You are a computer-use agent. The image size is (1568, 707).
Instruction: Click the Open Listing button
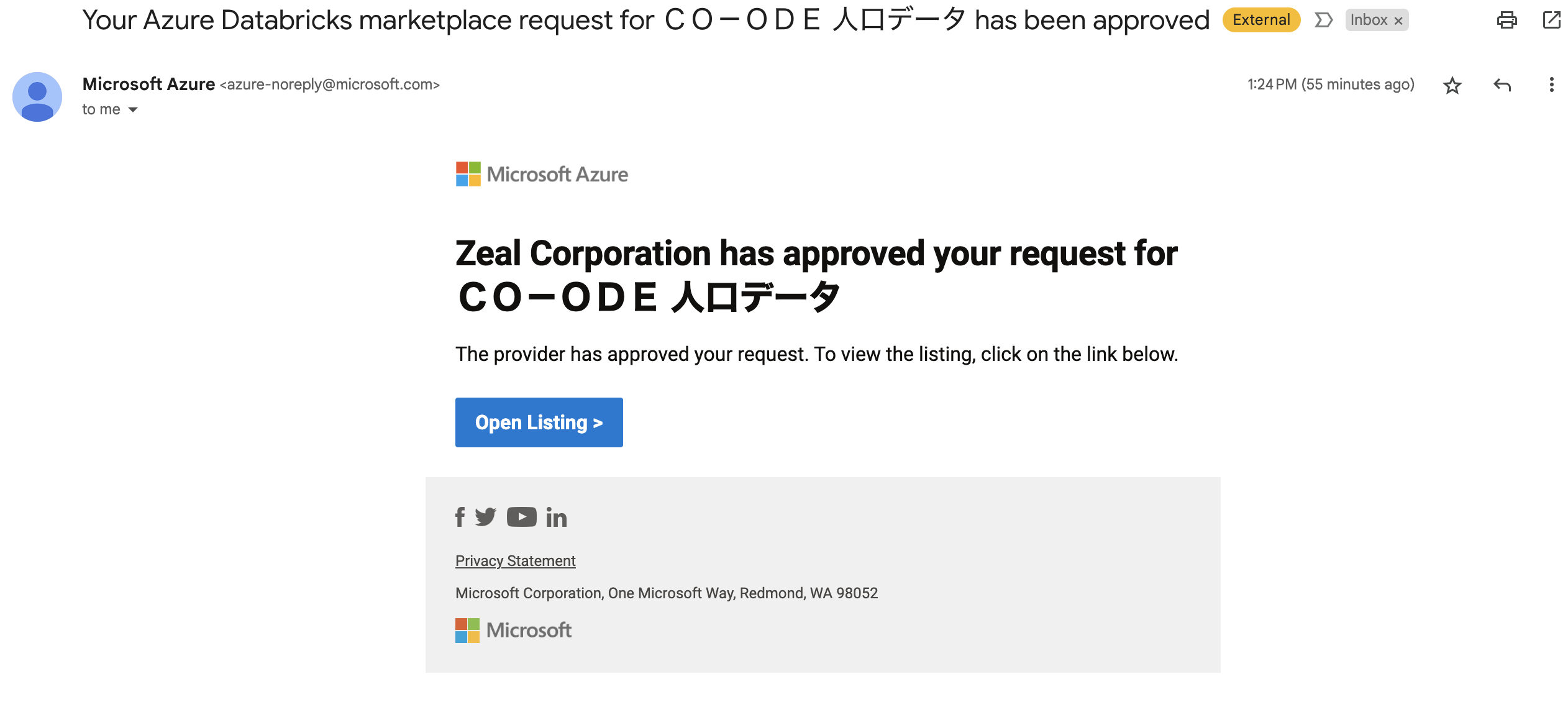(x=539, y=422)
